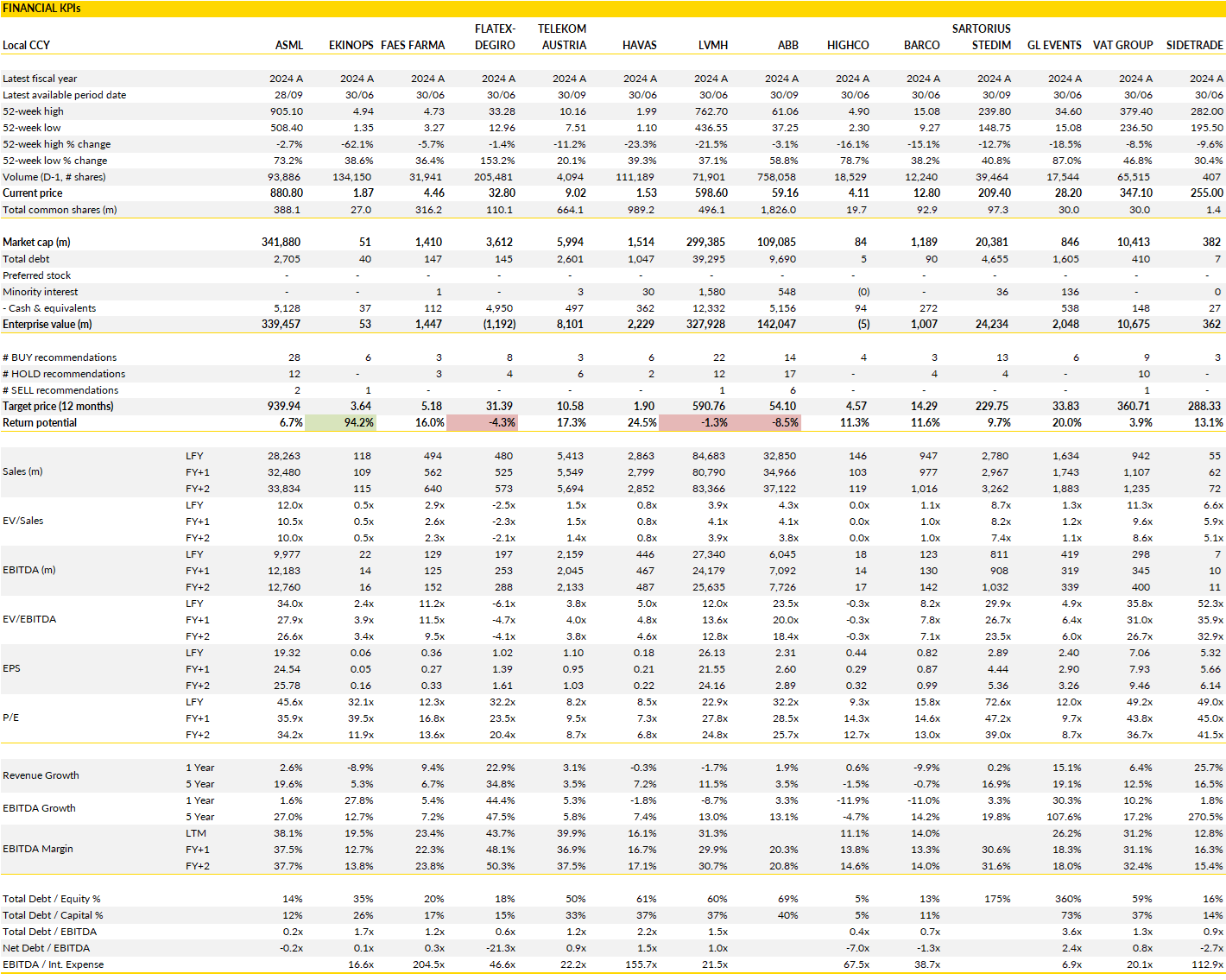Click the FAES FARMA column header
The width and height of the screenshot is (1226, 980).
tap(413, 45)
